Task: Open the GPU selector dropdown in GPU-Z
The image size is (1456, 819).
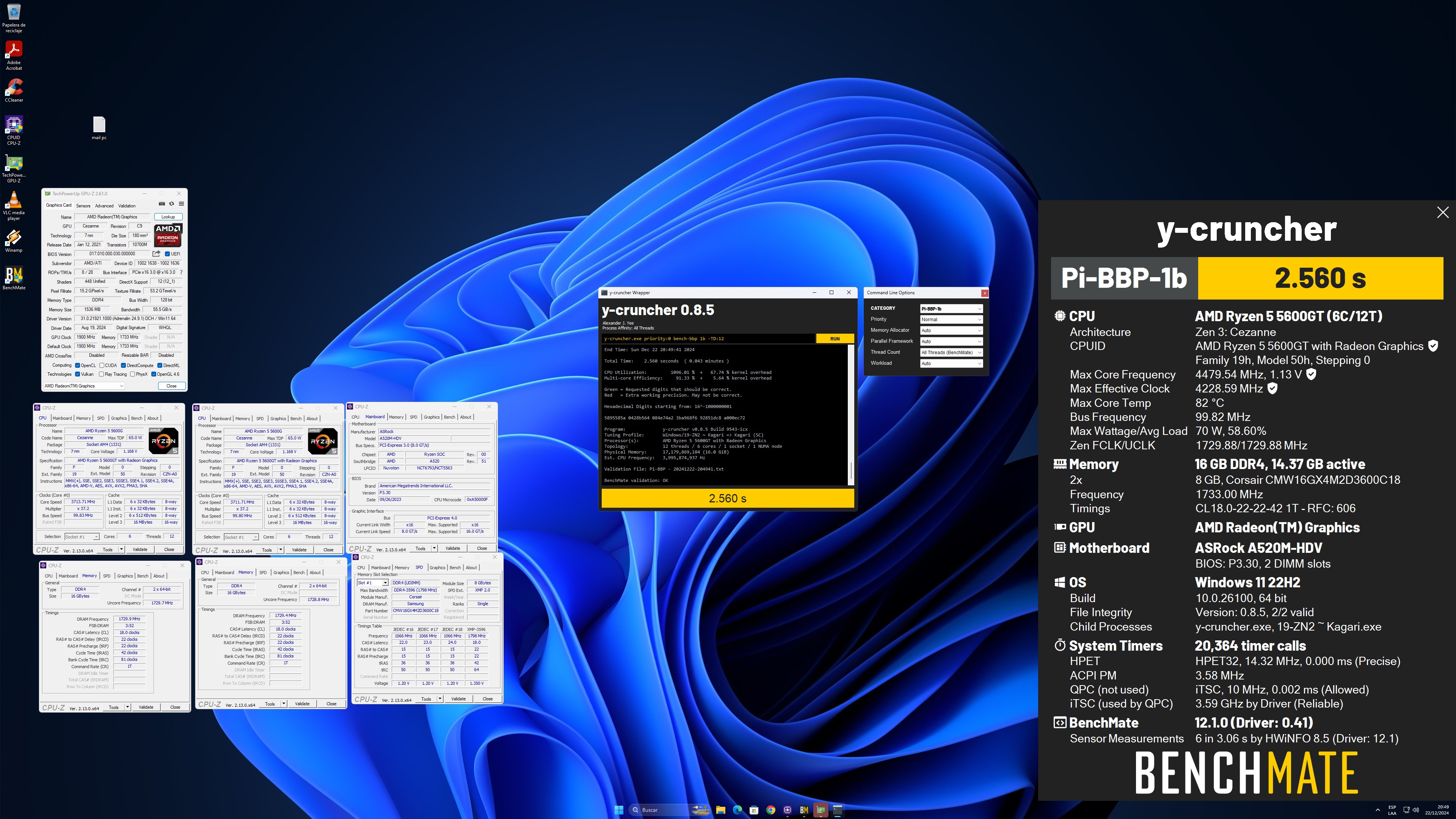Action: (x=84, y=386)
